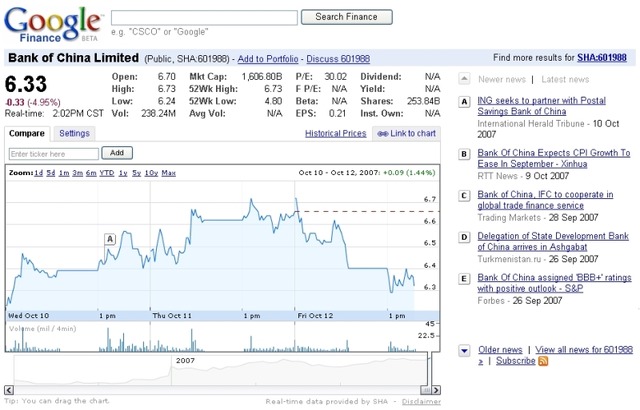Click the newer news up arrow icon
Viewport: 640px width, 410px height.
(x=464, y=79)
